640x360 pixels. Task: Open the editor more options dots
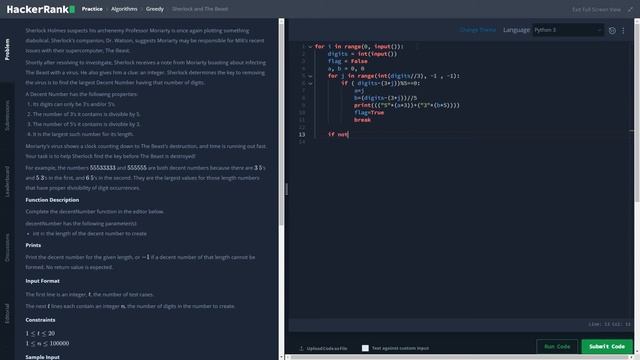(623, 30)
